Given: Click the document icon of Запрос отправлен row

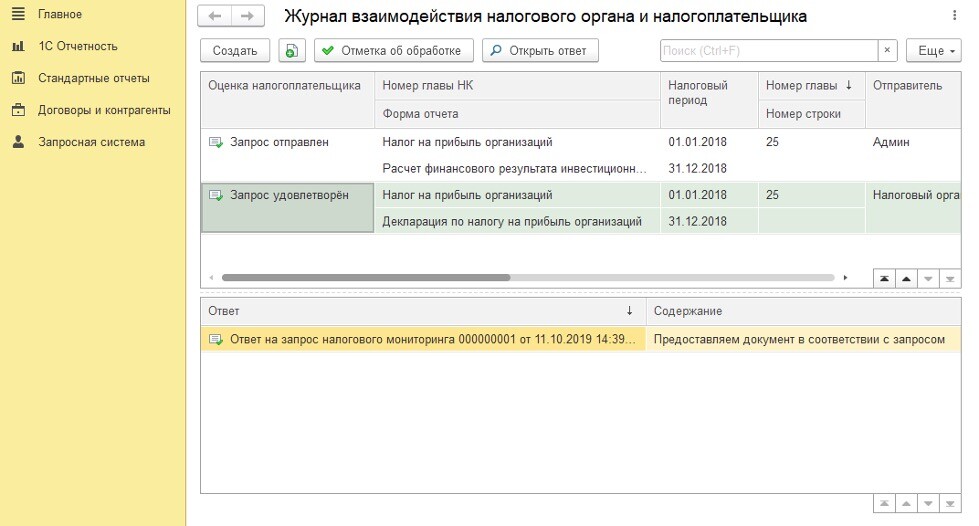Looking at the screenshot, I should (216, 143).
